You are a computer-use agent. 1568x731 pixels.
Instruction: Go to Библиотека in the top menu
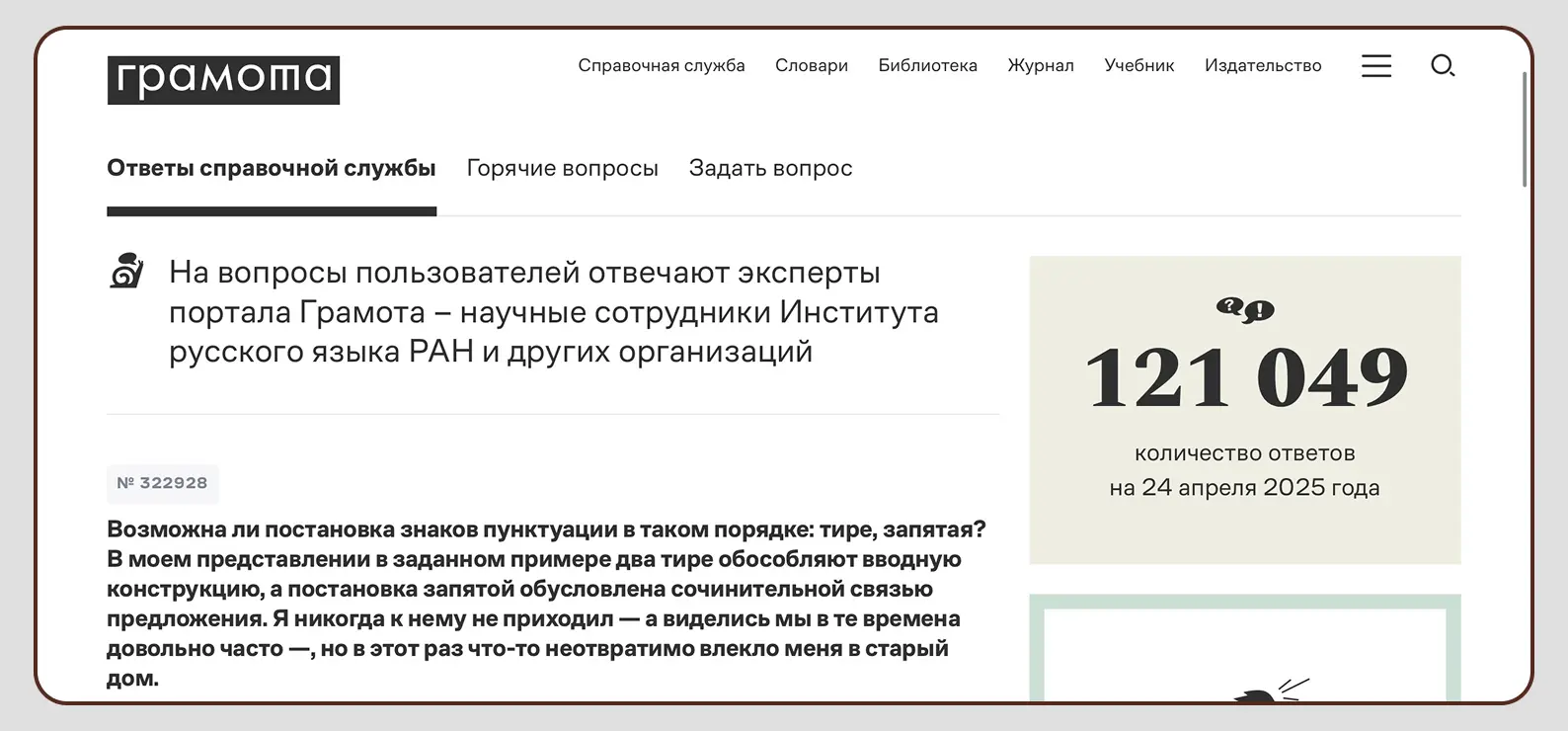tap(927, 66)
